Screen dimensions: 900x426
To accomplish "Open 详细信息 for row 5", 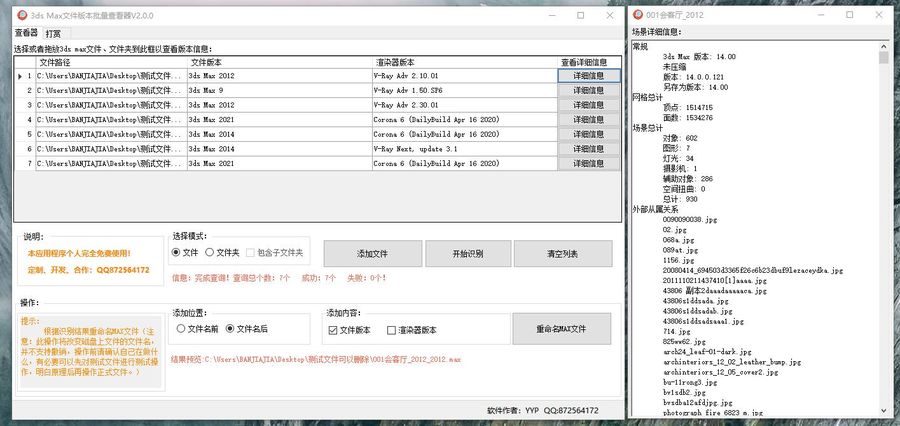I will (x=588, y=134).
